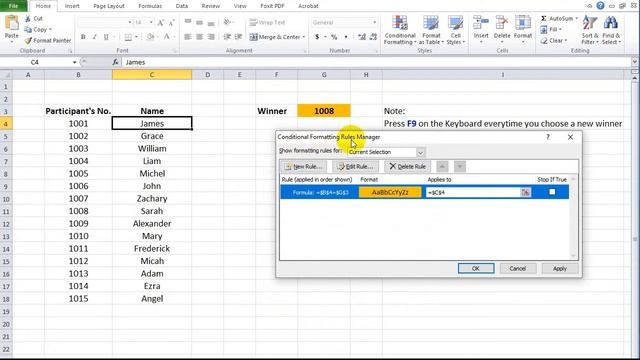Viewport: 640px width, 360px height.
Task: Open the Name Box dropdown arrow
Action: pos(74,62)
